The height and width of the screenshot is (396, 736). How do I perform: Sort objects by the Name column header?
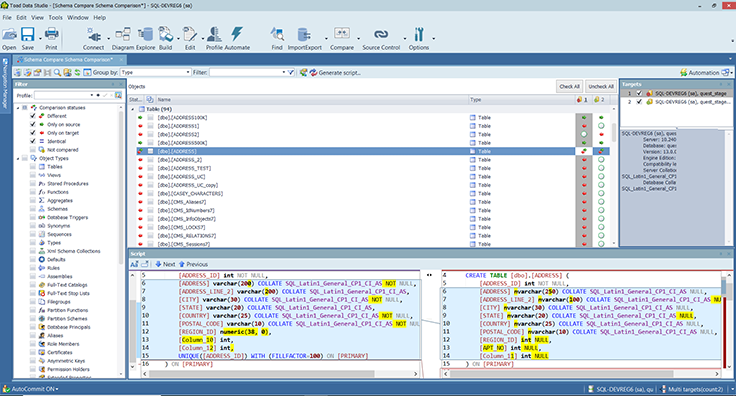312,99
